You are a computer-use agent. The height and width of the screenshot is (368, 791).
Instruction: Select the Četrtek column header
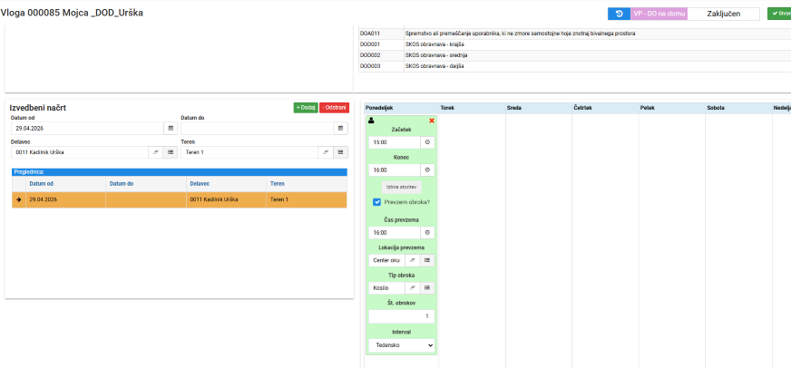(605, 108)
